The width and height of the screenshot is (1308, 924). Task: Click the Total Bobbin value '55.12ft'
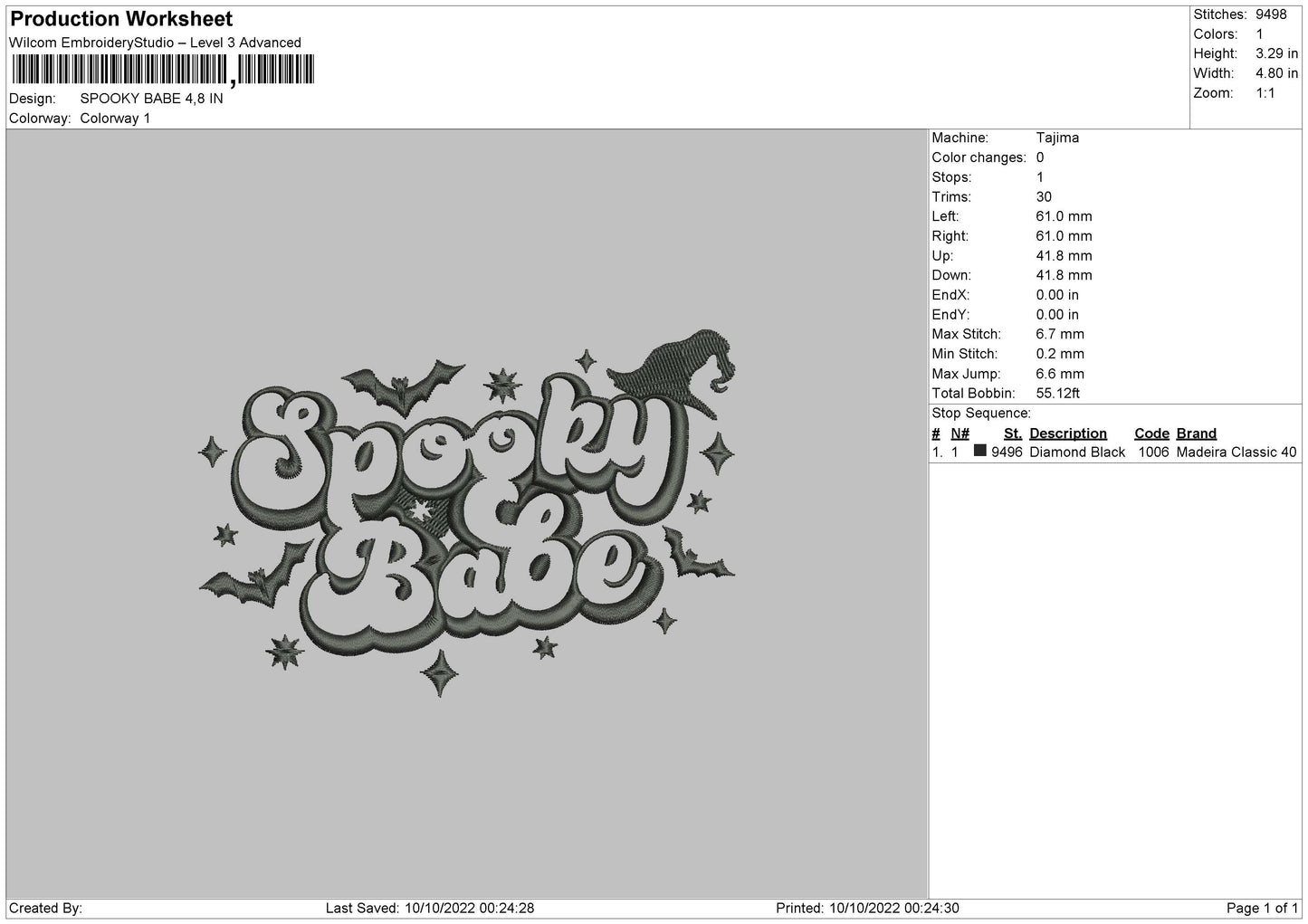(x=1058, y=394)
